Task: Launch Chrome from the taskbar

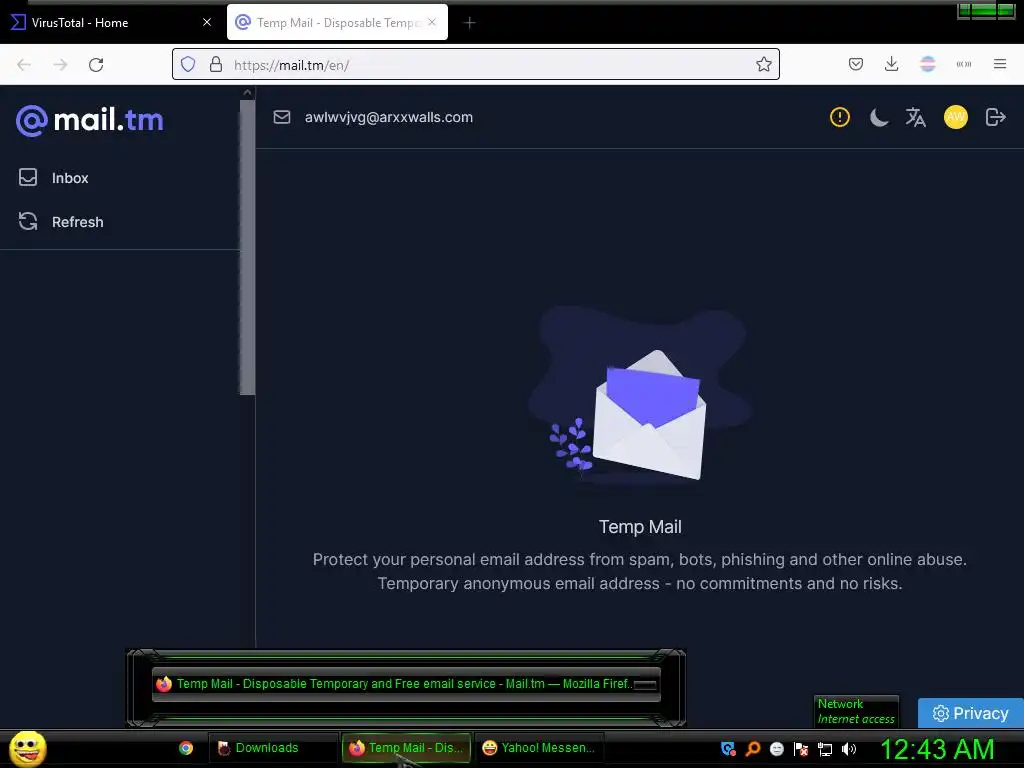Action: [x=186, y=748]
